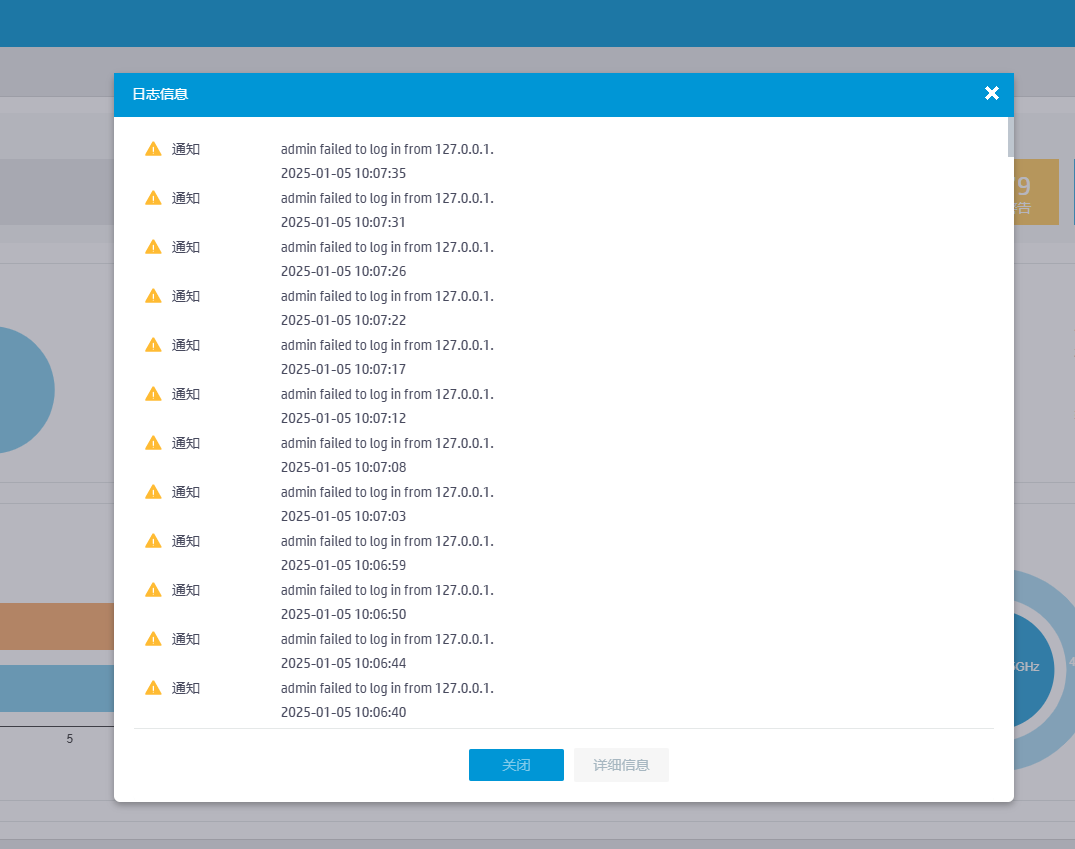Select timestamp 2025-01-05 10:07:35

343,174
